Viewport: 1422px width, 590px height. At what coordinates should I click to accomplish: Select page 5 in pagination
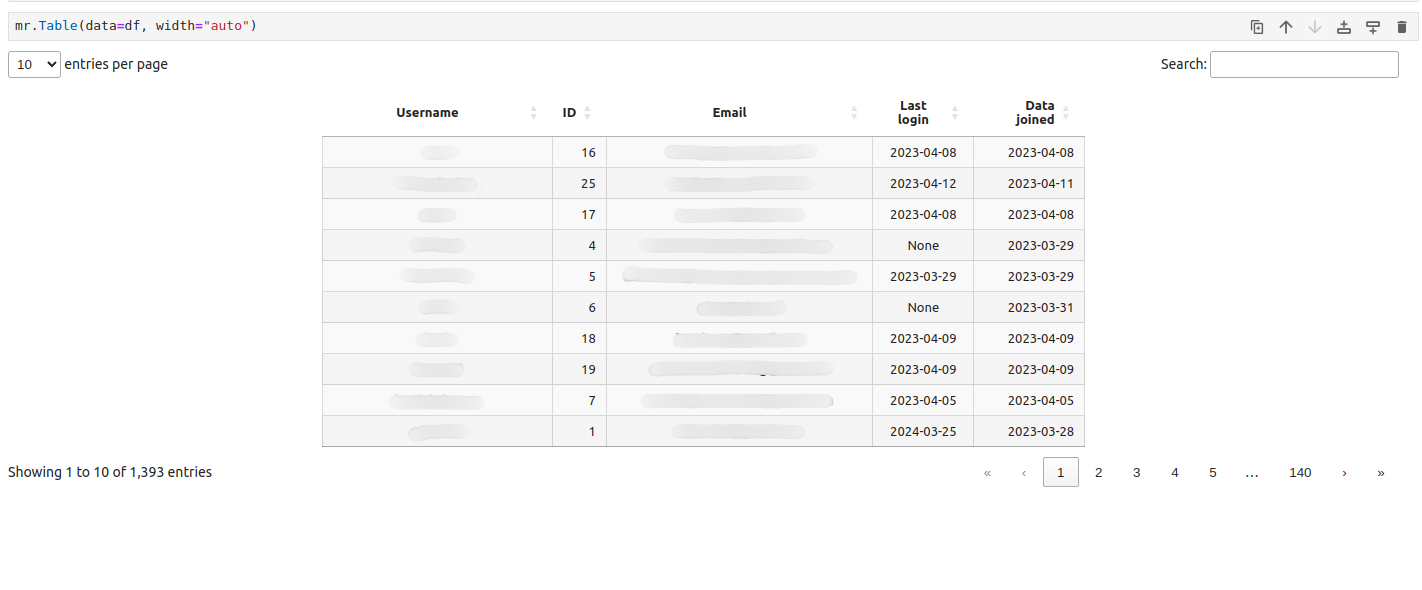click(x=1213, y=472)
